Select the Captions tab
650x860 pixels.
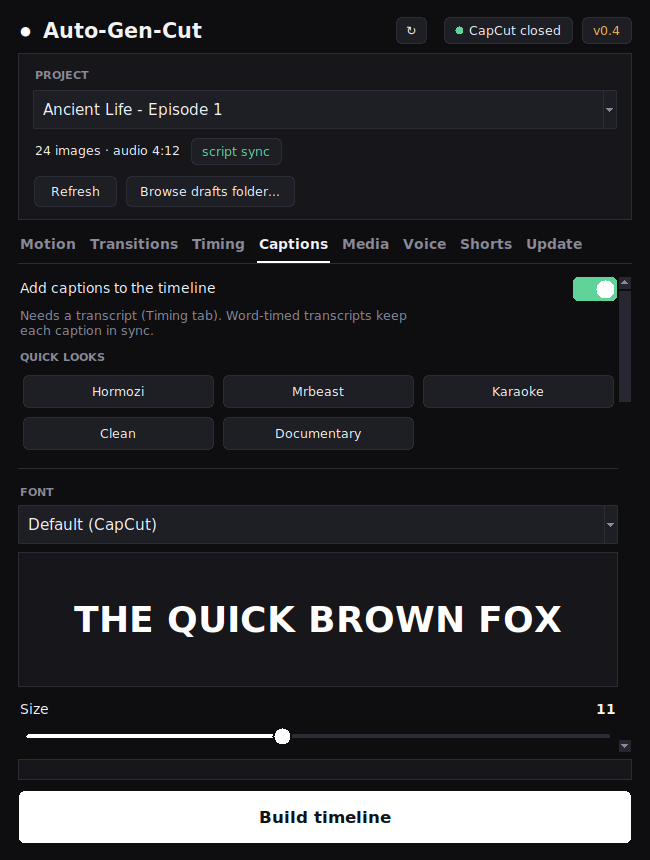point(293,244)
